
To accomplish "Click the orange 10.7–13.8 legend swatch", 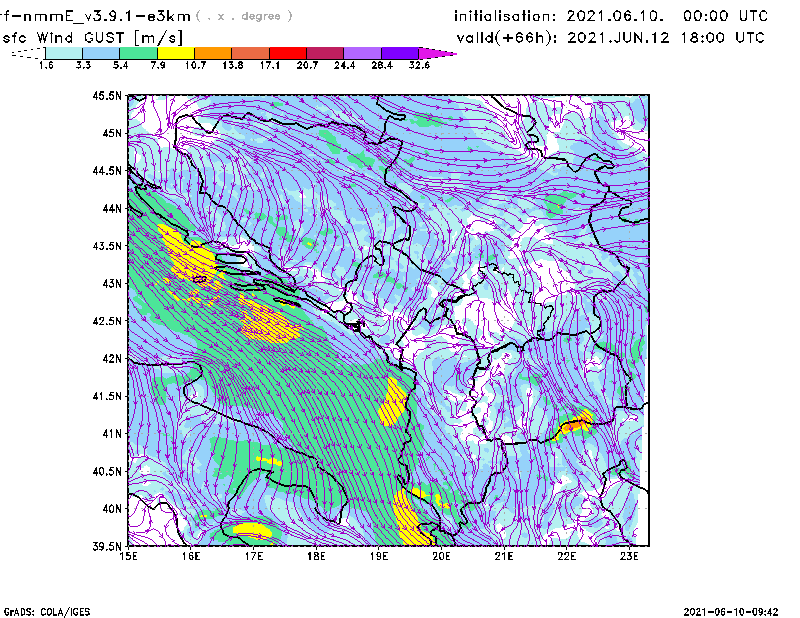I will (x=213, y=53).
